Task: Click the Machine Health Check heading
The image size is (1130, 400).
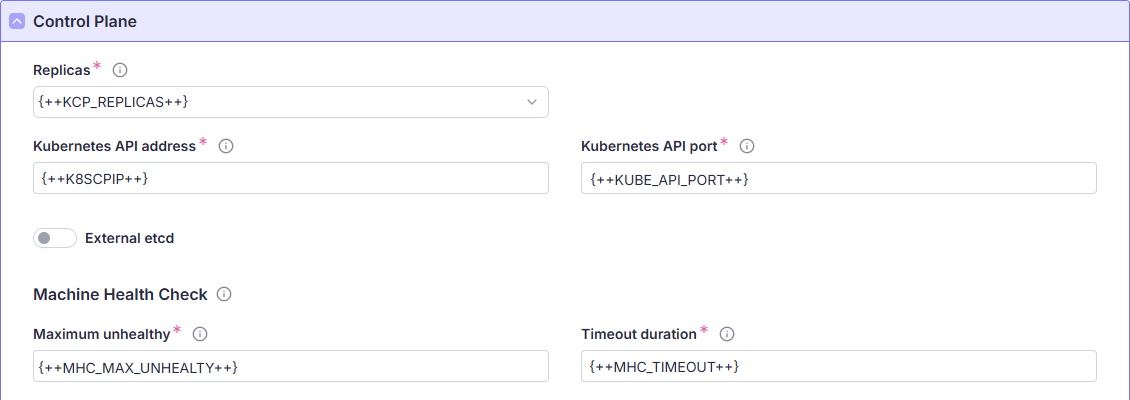Action: click(x=120, y=294)
